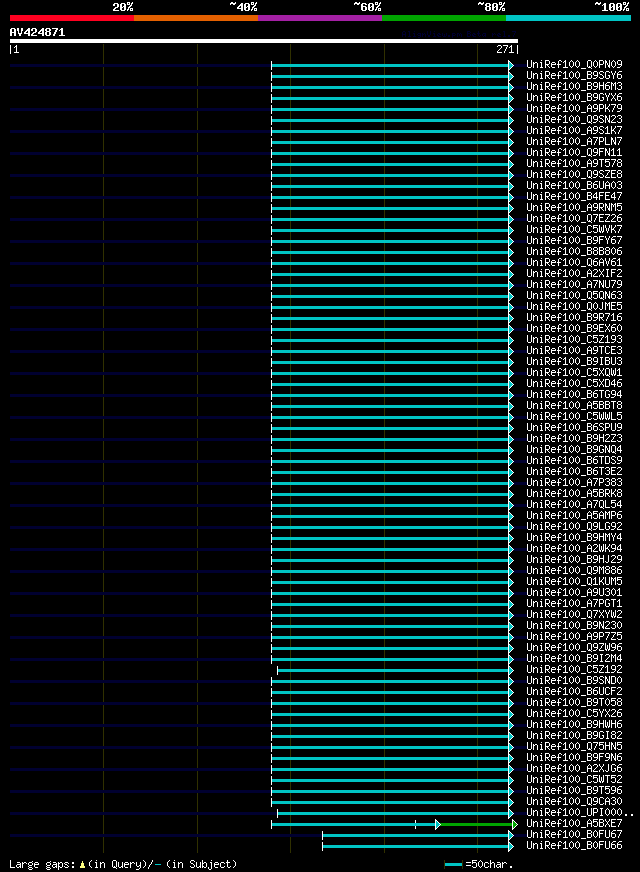Image resolution: width=640 pixels, height=872 pixels.
Task: Select UniRef100_A7PLN7 label
Action: click(574, 141)
